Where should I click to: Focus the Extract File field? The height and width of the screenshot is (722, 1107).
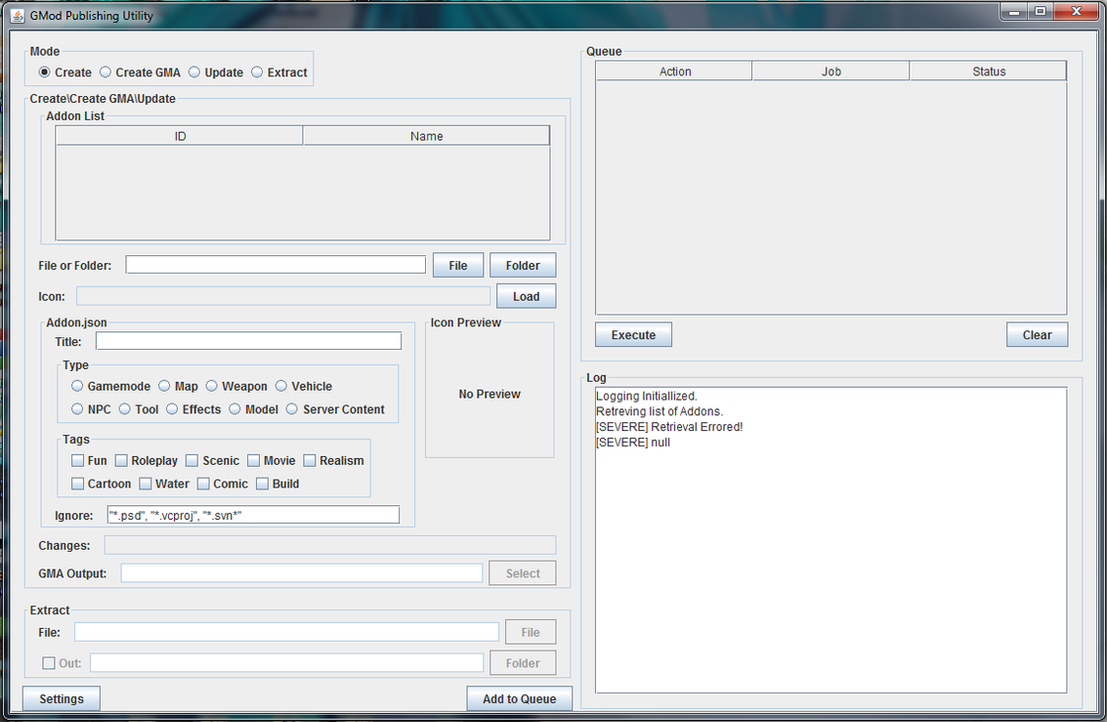[x=287, y=632]
